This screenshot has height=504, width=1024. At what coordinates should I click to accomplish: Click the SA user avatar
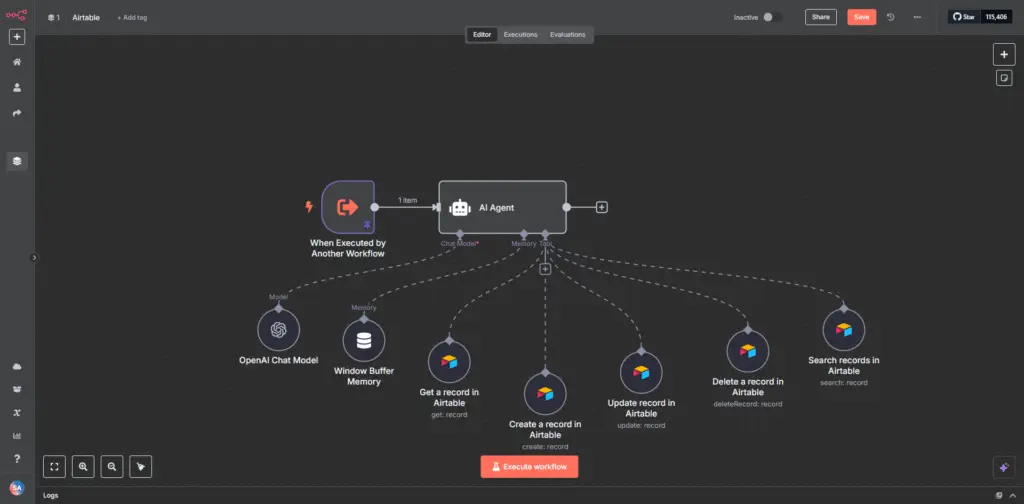coord(17,488)
